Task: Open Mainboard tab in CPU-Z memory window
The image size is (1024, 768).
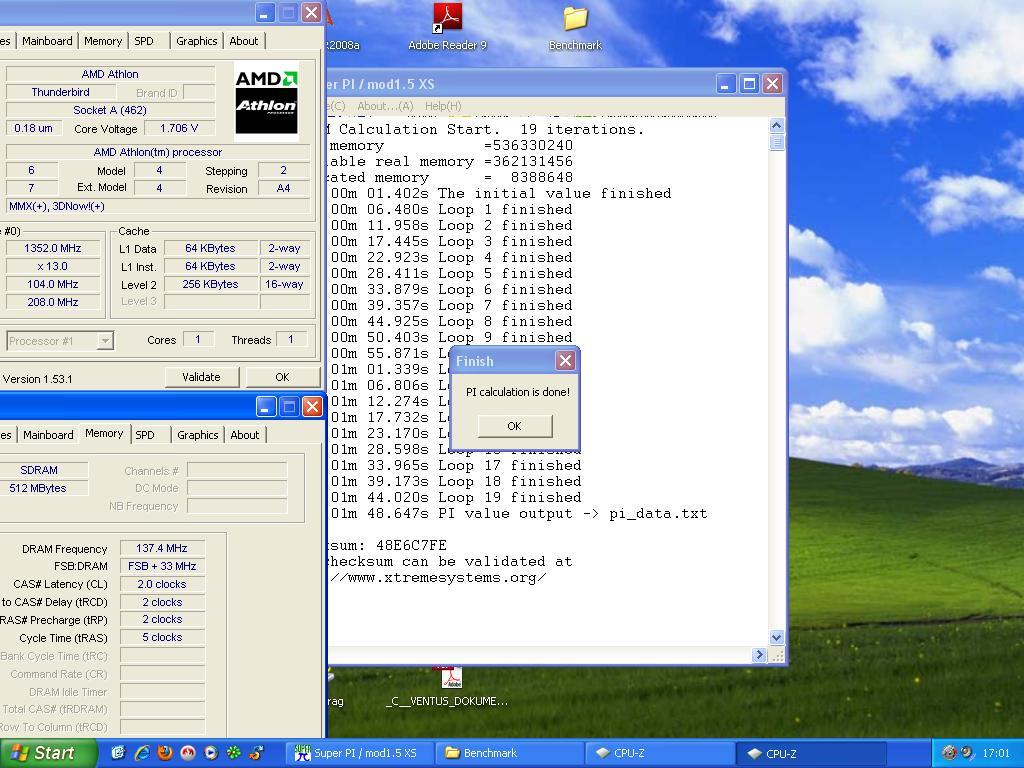Action: click(48, 435)
